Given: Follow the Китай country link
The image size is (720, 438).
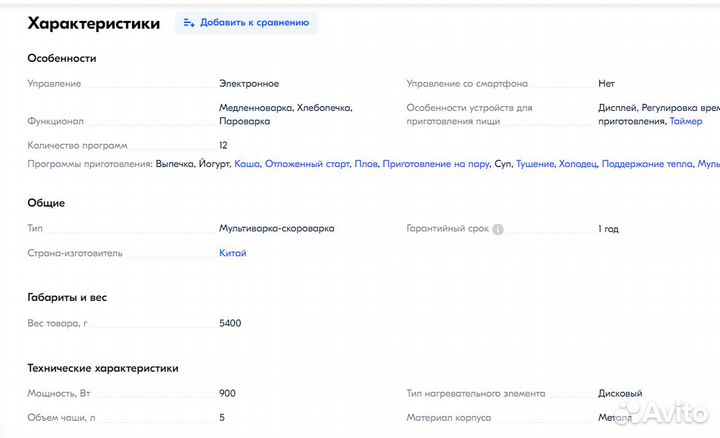Looking at the screenshot, I should (233, 253).
